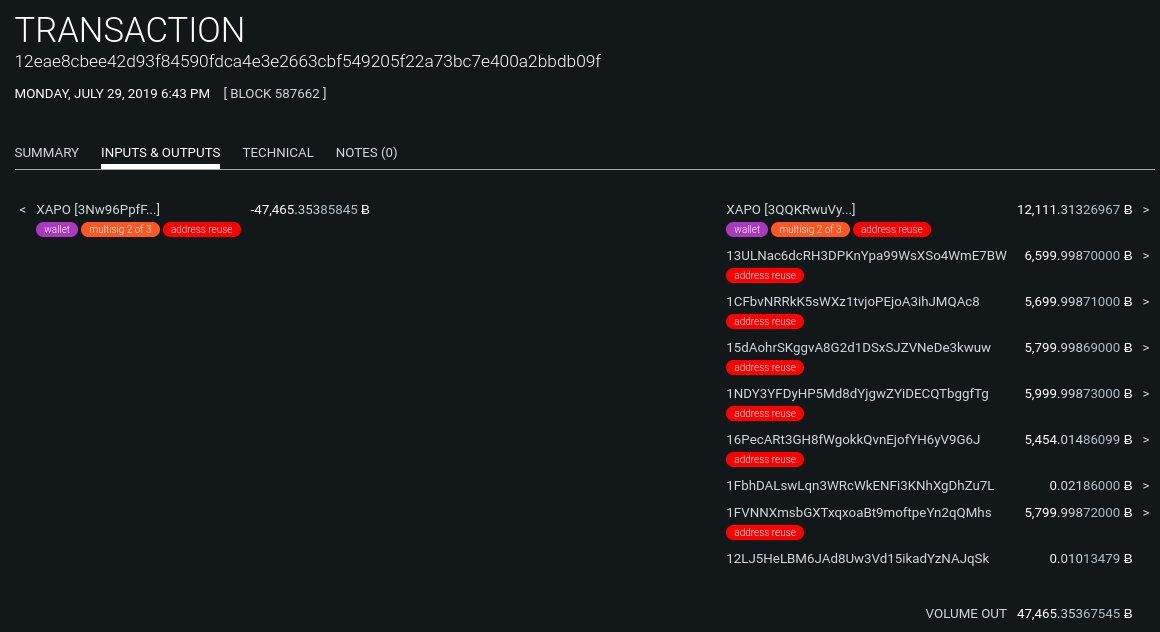The width and height of the screenshot is (1160, 632).
Task: Expand the XAPO output with its right chevron
Action: point(1146,209)
